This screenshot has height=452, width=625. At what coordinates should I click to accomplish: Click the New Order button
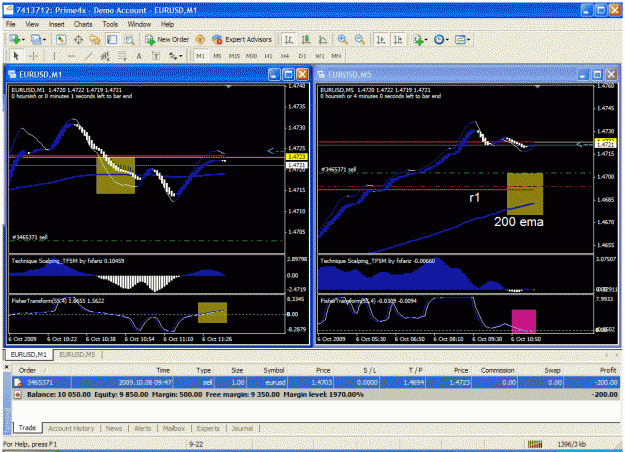coord(167,39)
